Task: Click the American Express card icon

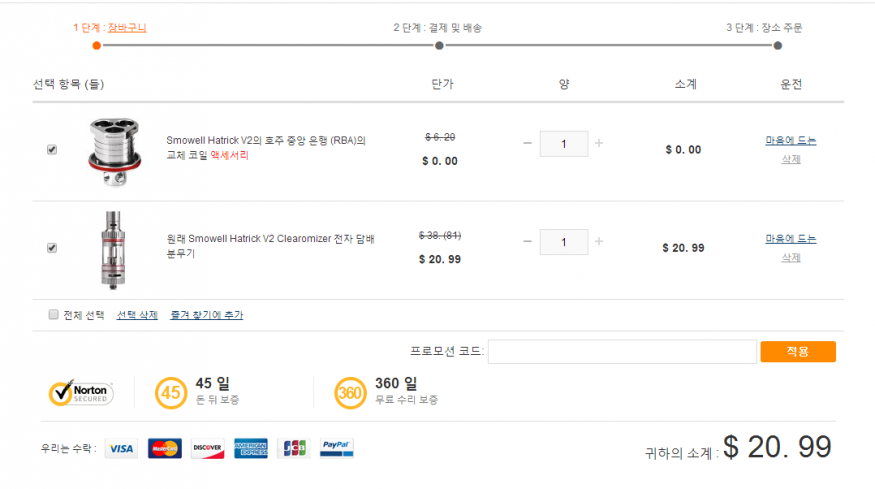Action: coord(251,448)
